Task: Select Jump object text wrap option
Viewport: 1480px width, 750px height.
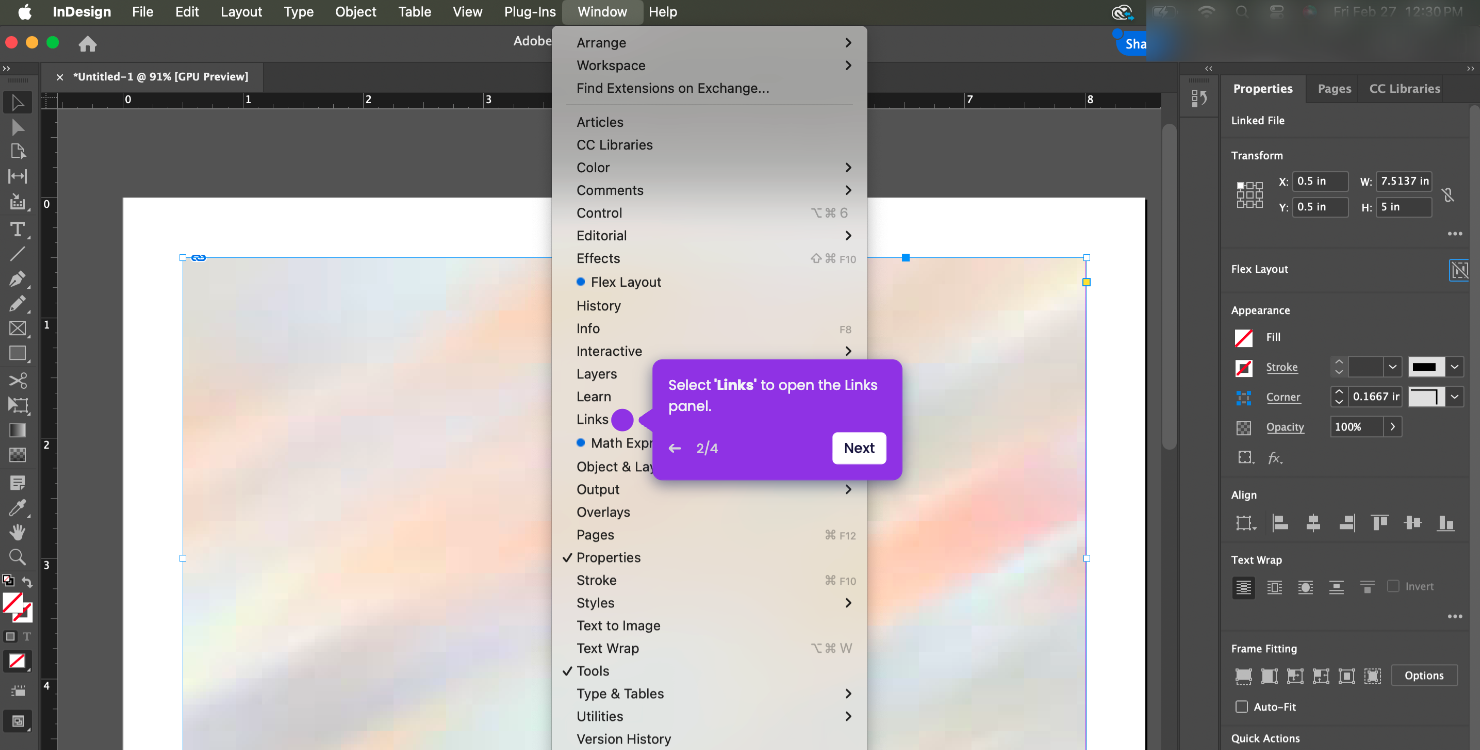Action: pyautogui.click(x=1336, y=587)
